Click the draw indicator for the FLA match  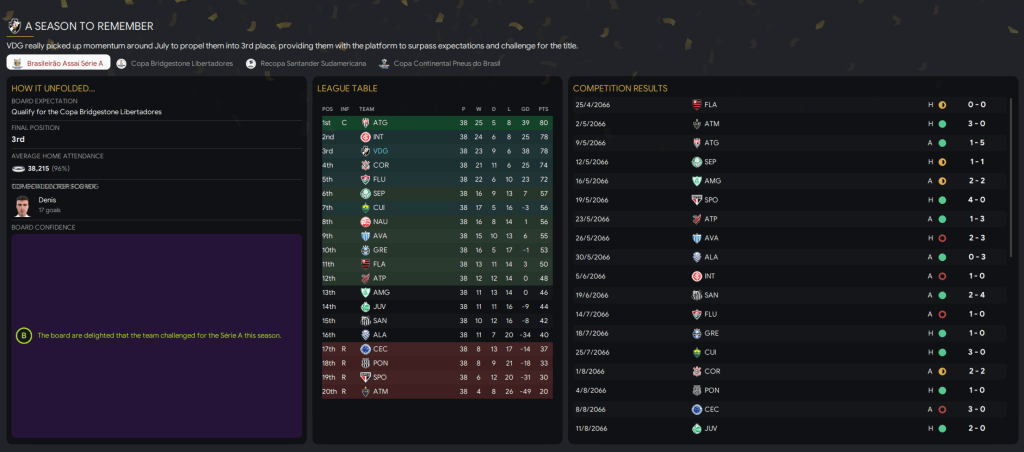942,104
